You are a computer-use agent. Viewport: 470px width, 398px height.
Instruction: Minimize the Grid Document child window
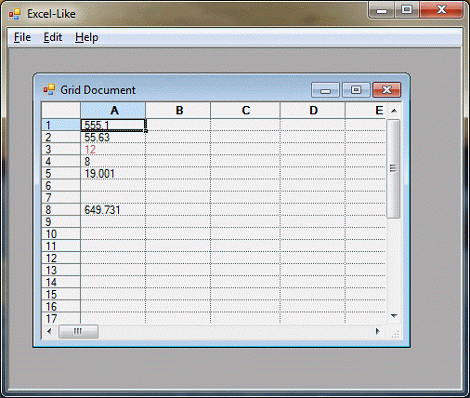point(325,90)
